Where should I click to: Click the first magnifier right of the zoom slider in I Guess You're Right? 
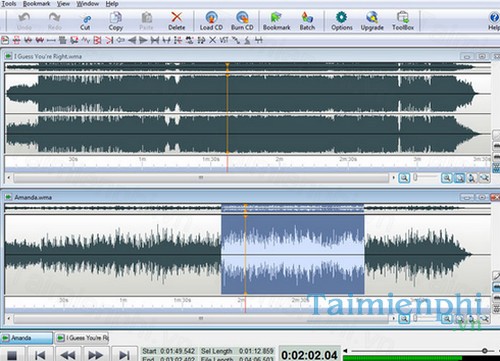click(447, 178)
